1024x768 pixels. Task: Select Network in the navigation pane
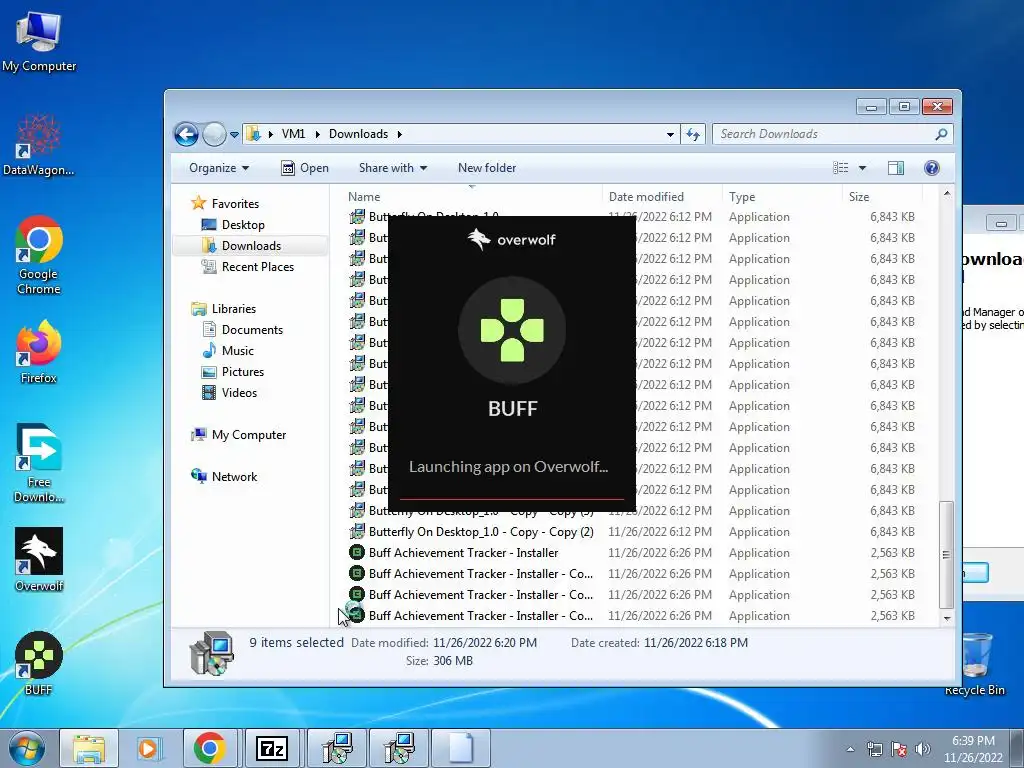[224, 477]
